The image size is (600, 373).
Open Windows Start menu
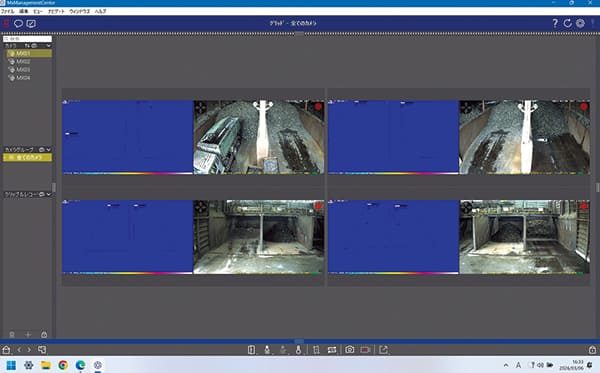tap(11, 365)
